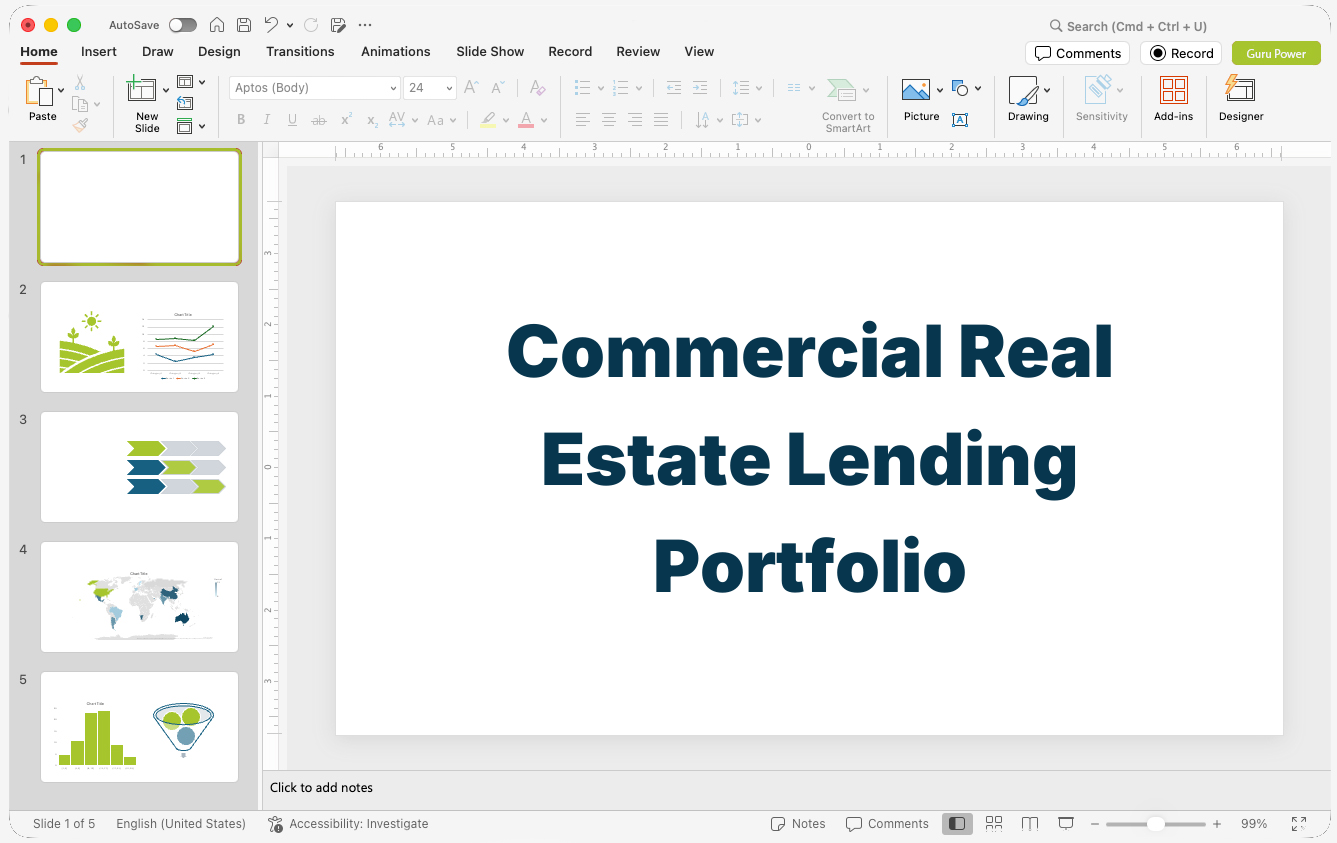Click the Clear Formatting eraser icon
The image size is (1337, 843).
coord(537,88)
